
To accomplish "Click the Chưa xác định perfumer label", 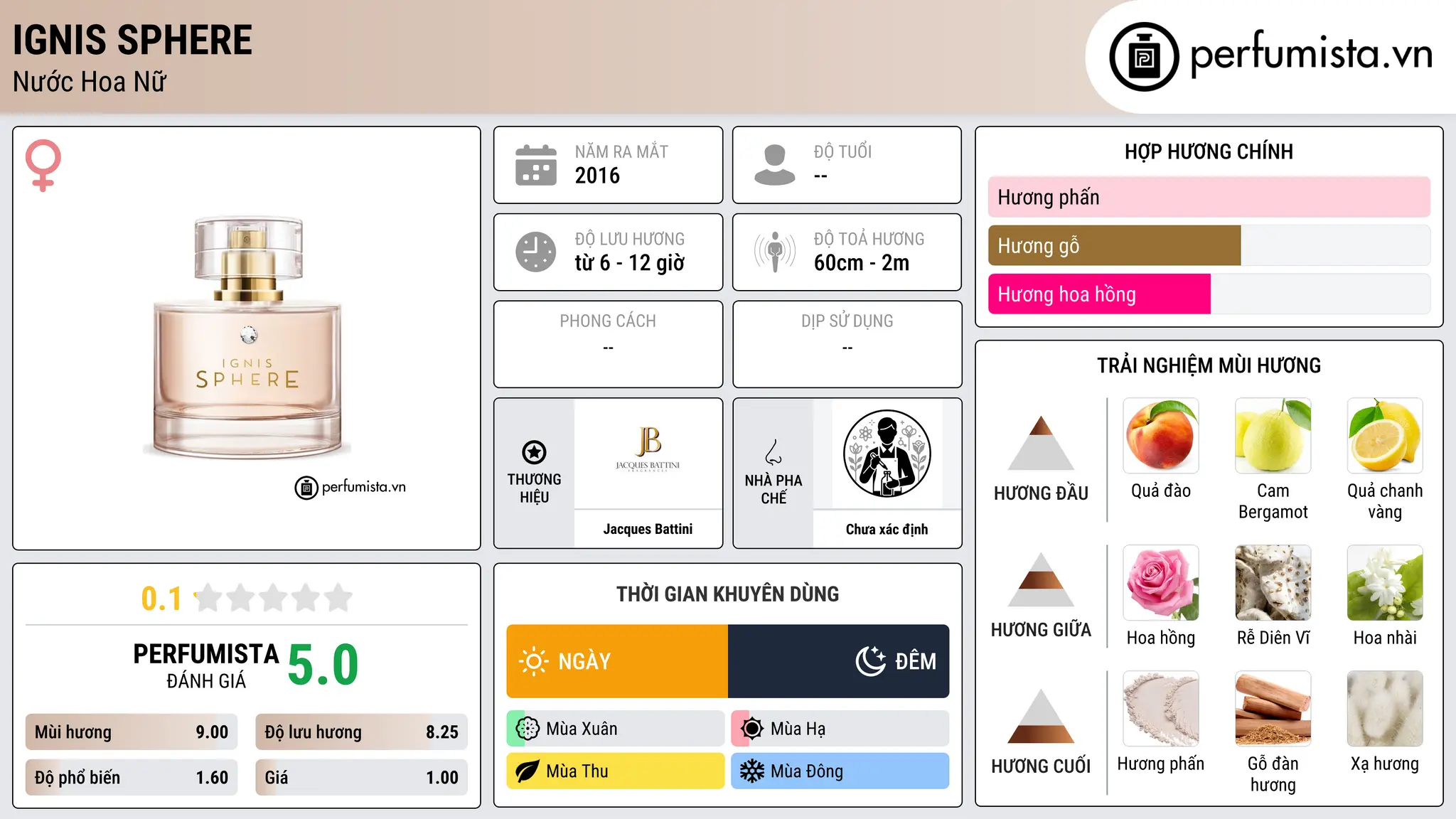I will click(887, 529).
